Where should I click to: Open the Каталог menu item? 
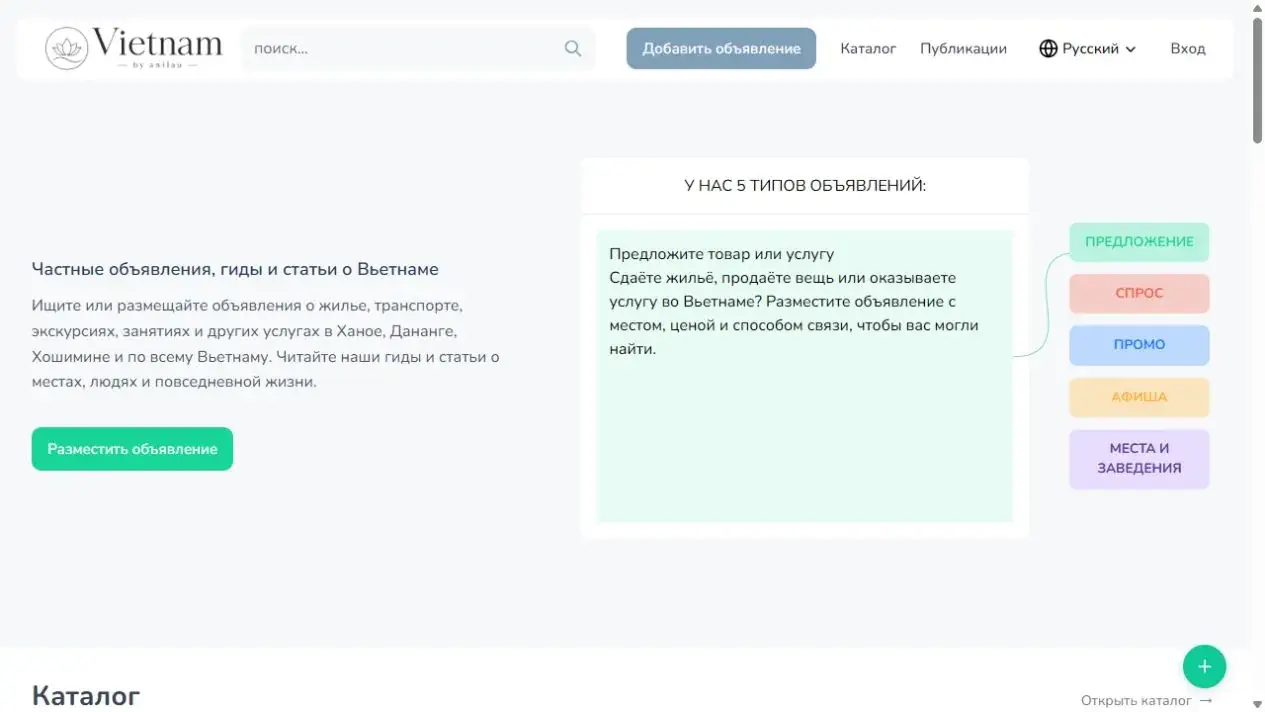coord(868,48)
